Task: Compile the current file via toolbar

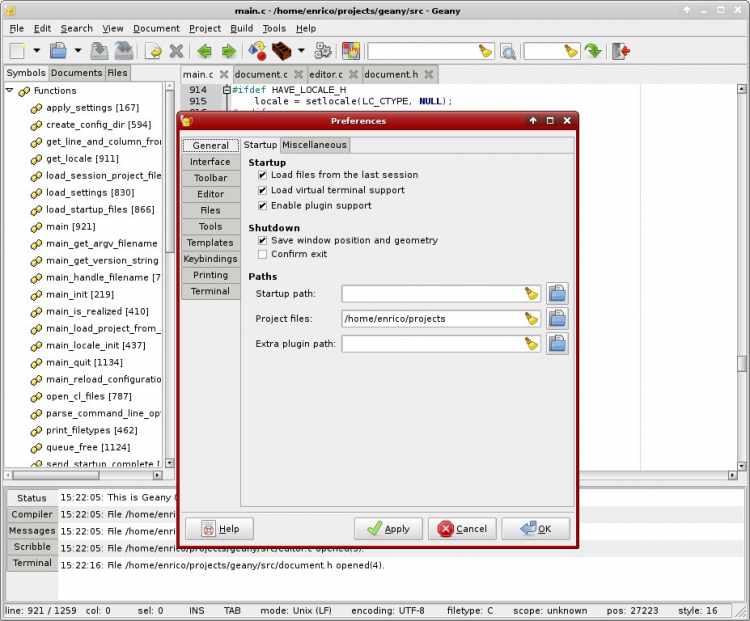Action: [257, 51]
